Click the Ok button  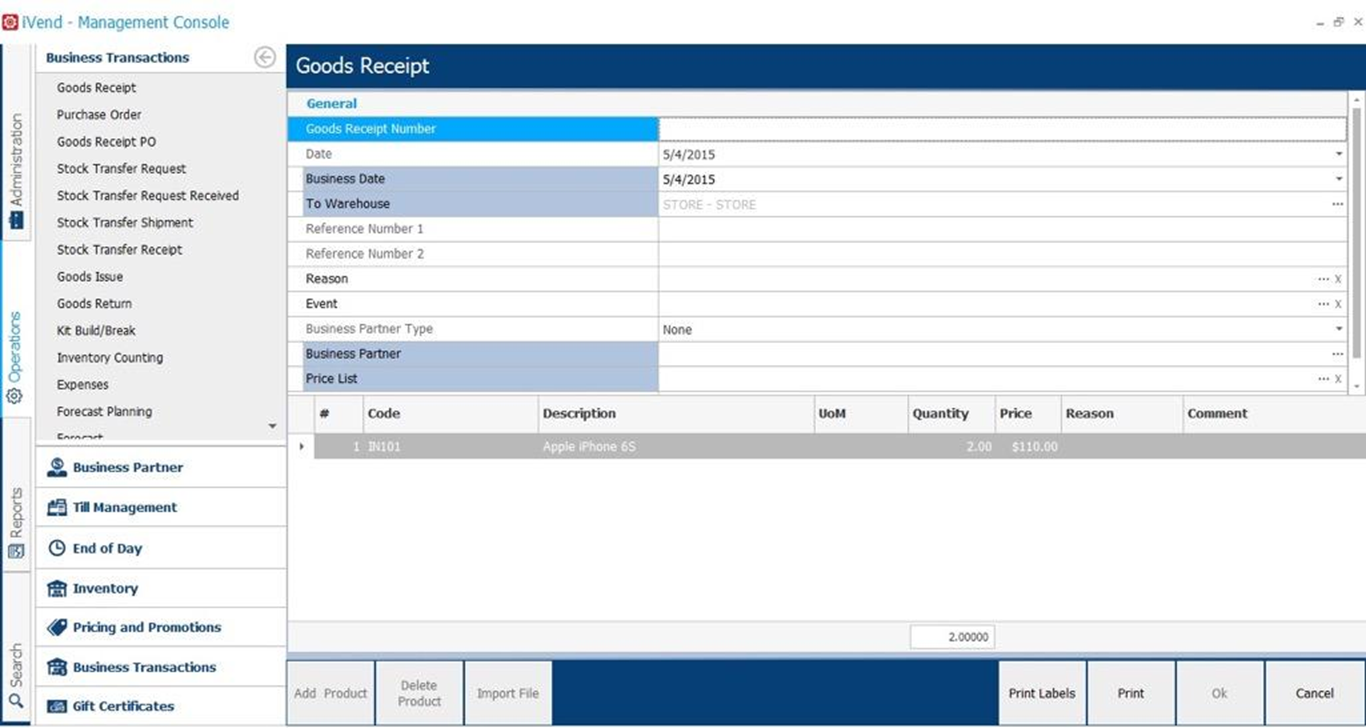(1220, 693)
